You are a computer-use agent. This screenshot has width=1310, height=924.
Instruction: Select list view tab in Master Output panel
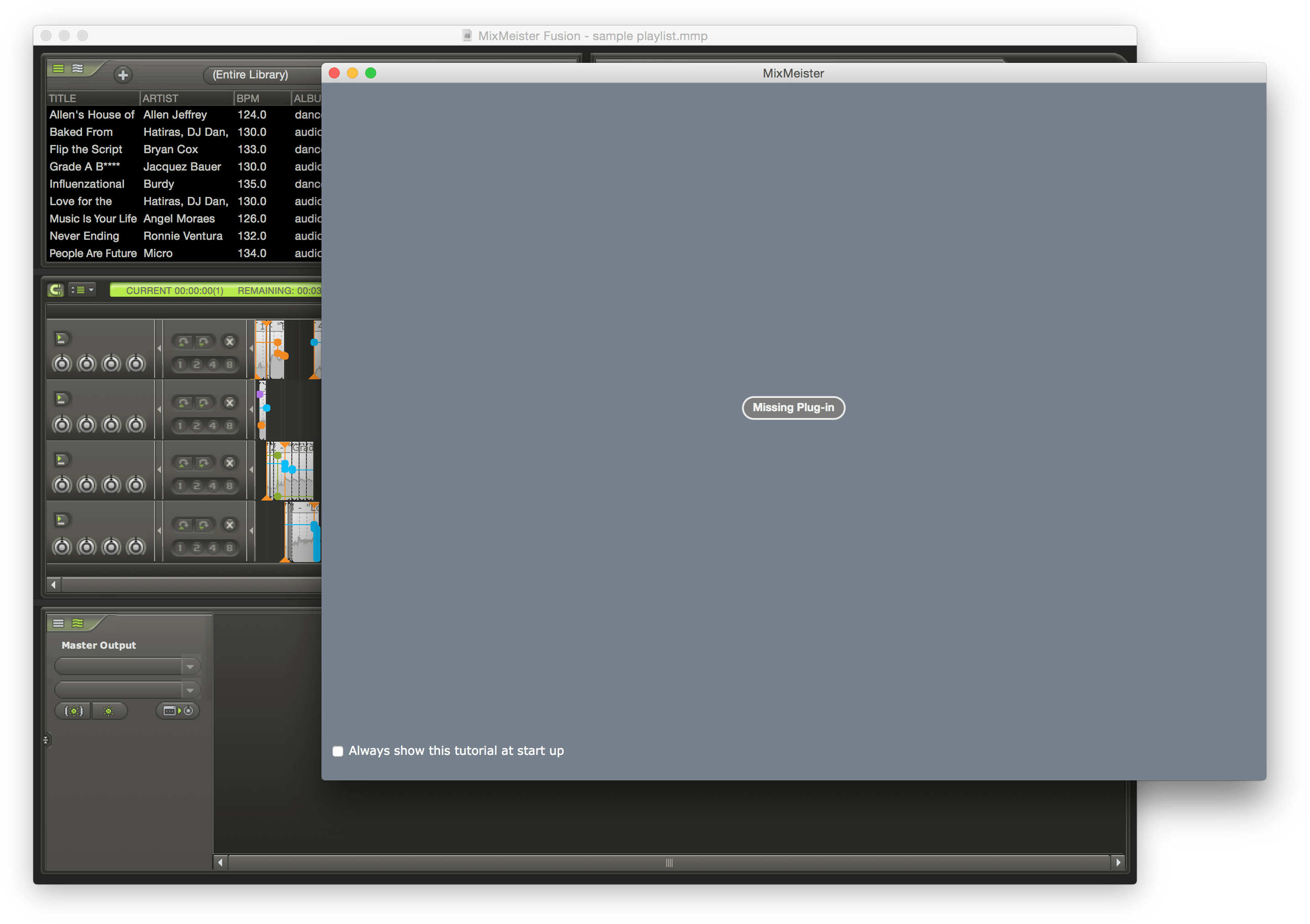[x=58, y=623]
